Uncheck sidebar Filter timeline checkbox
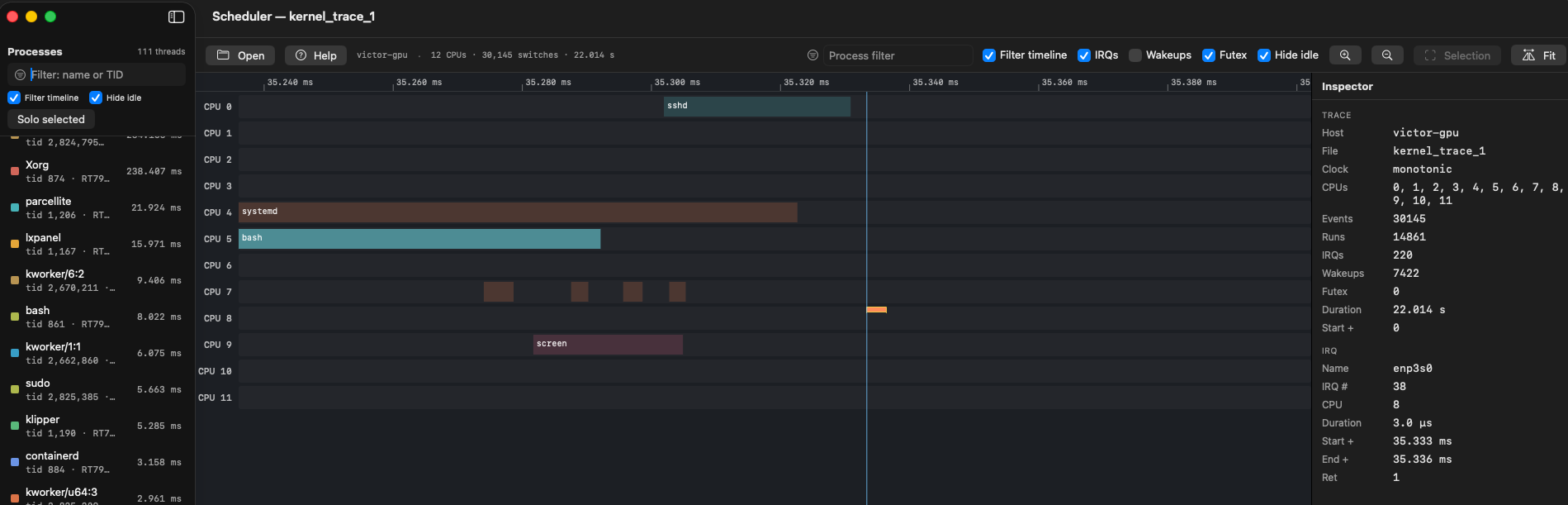Screen dimensions: 1568x505 coord(14,98)
